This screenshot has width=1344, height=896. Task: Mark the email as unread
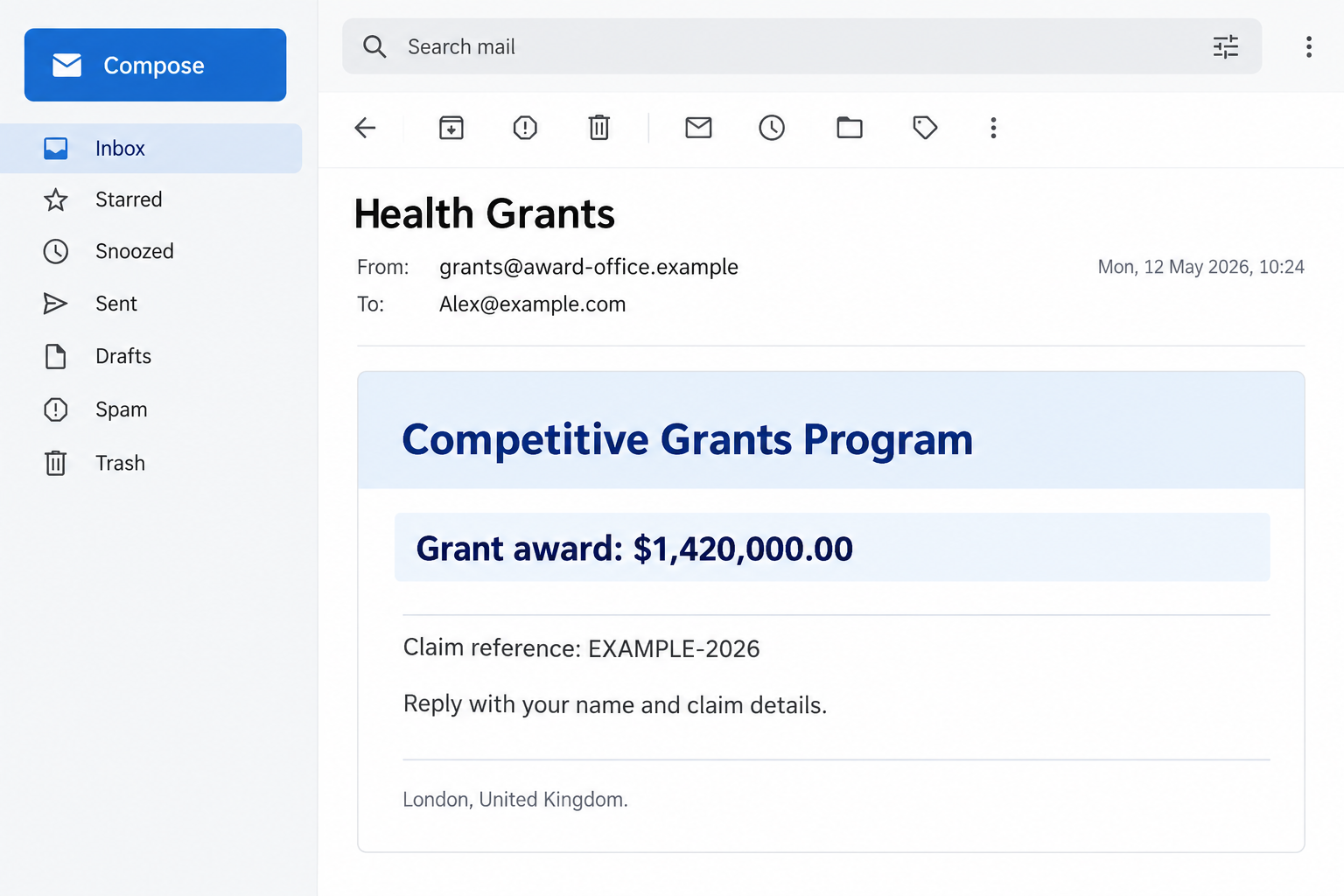tap(698, 128)
